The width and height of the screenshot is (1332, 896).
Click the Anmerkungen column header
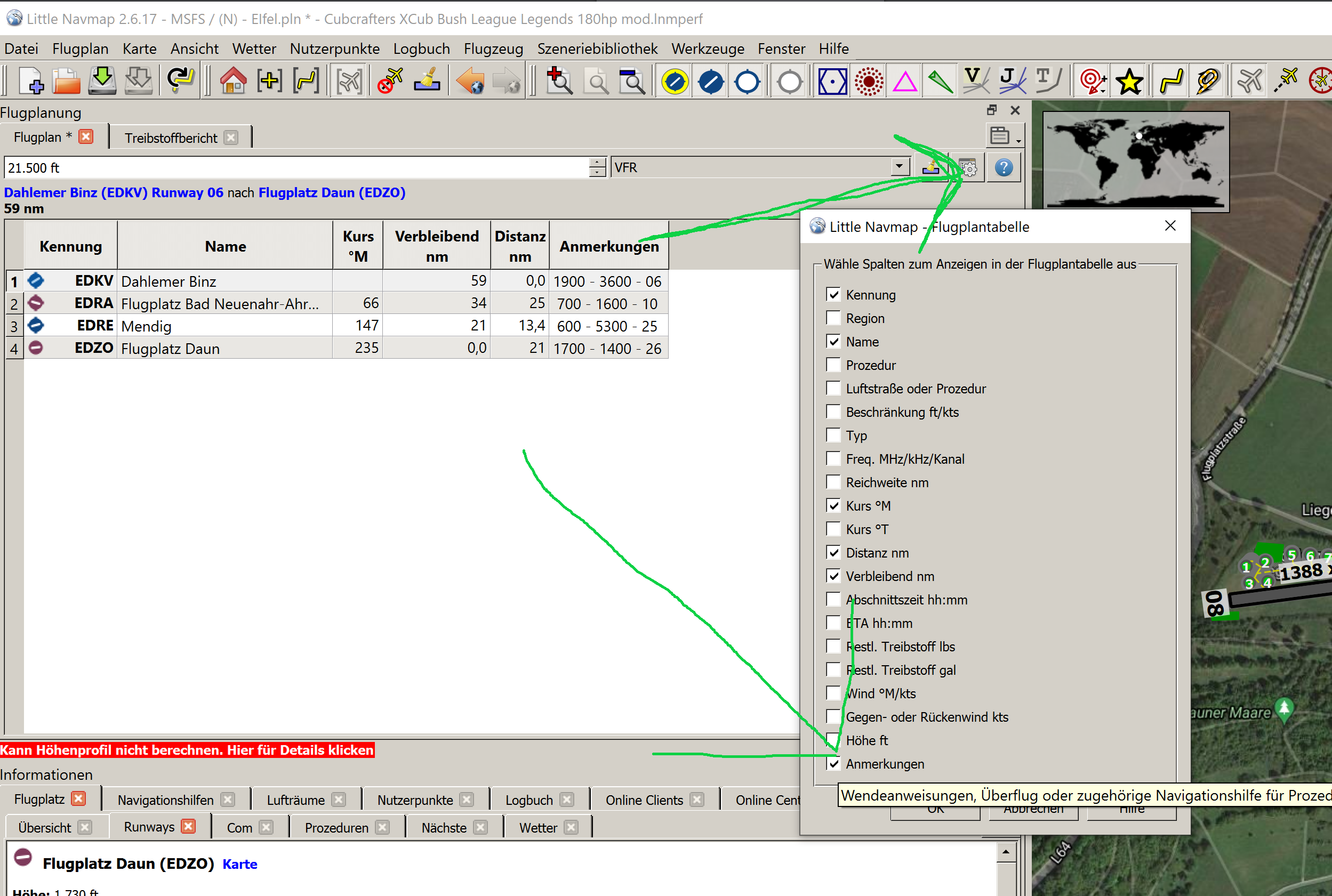609,246
